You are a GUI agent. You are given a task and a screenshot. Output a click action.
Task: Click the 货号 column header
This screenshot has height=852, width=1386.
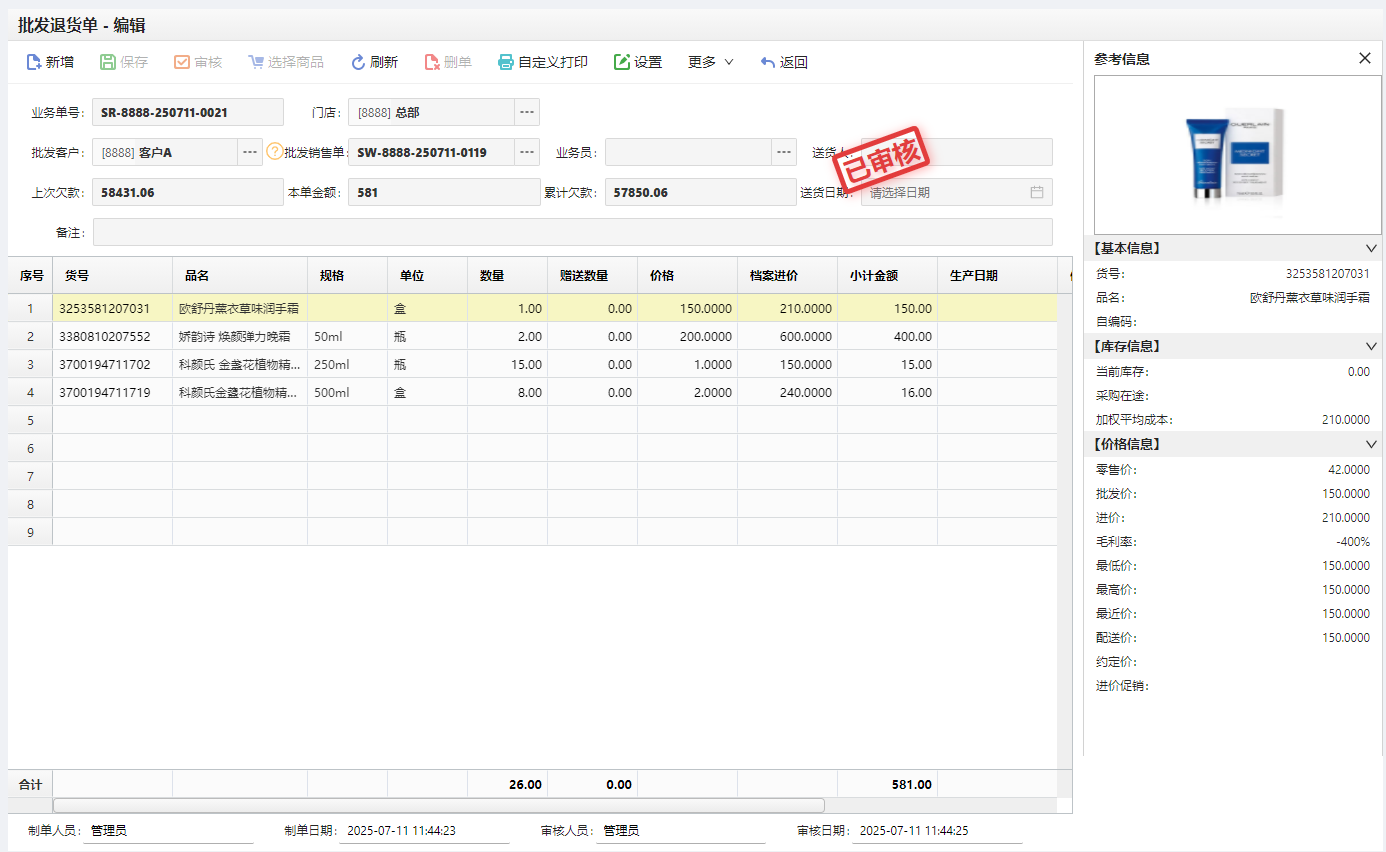pyautogui.click(x=112, y=276)
